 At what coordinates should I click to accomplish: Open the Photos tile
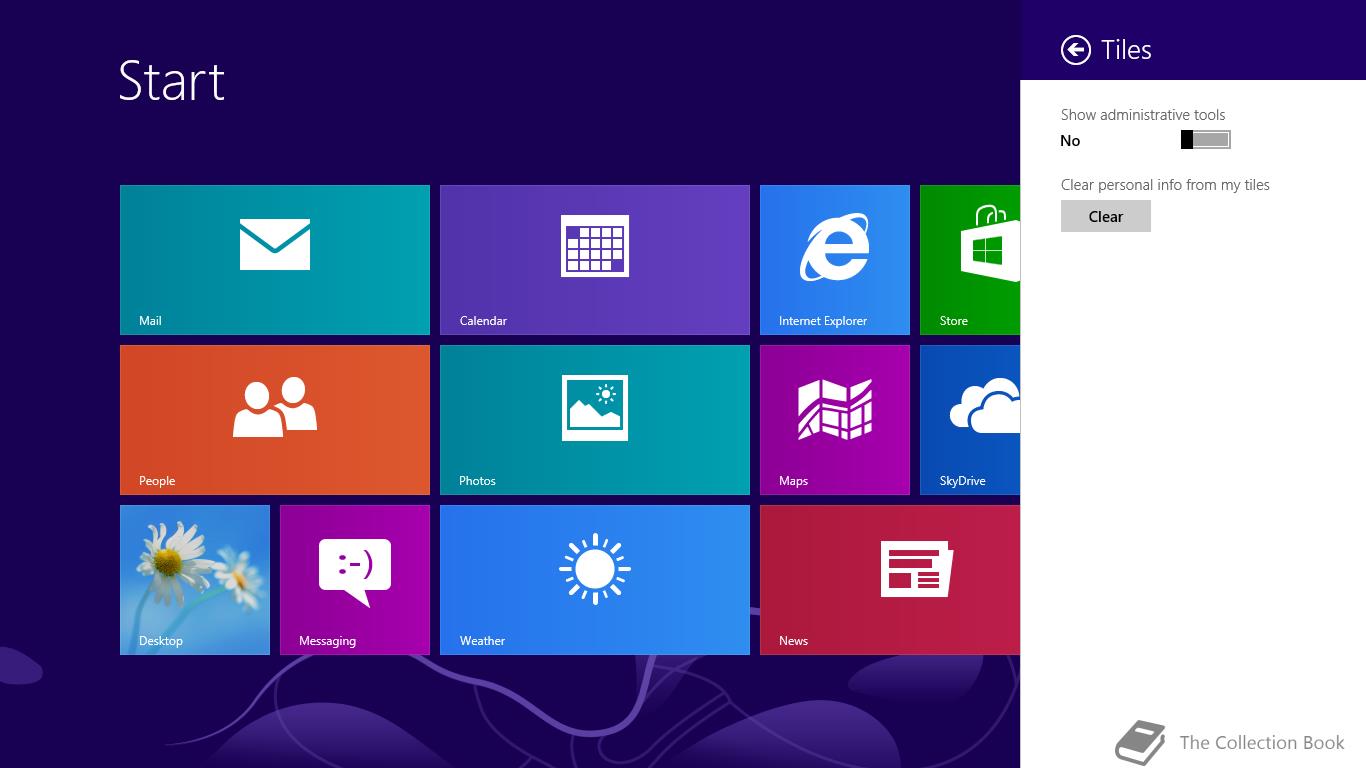595,420
